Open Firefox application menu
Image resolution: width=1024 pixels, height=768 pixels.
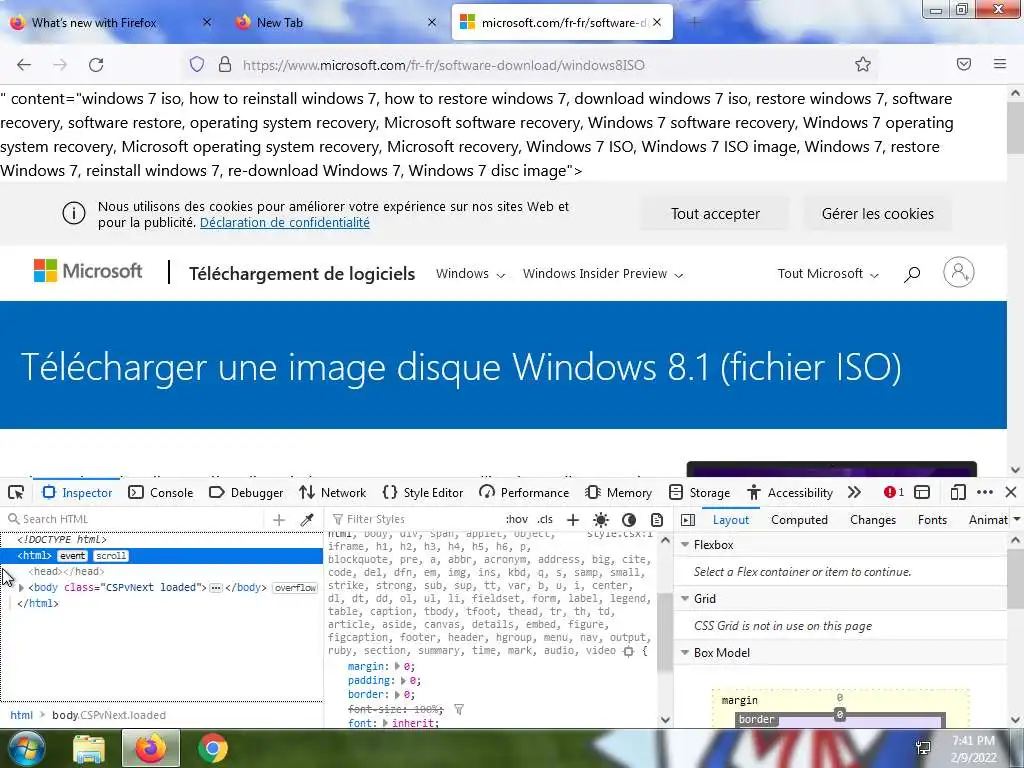point(1000,64)
